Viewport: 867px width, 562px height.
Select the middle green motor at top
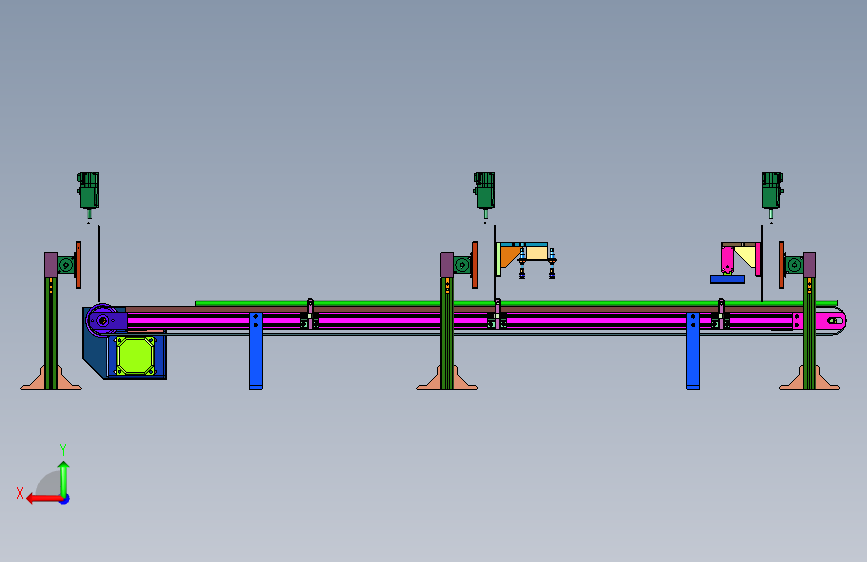(484, 191)
